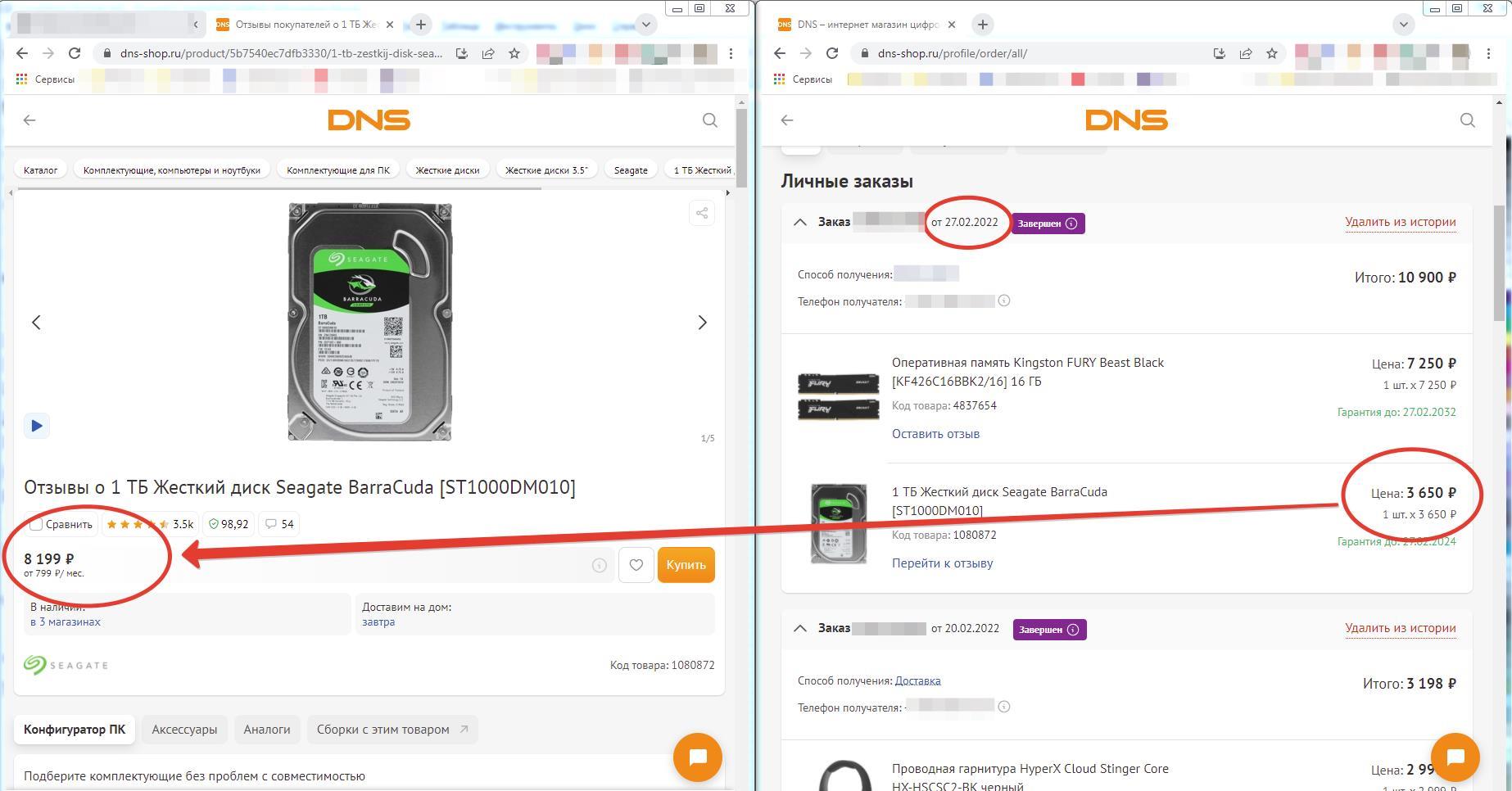Show the next product photo
This screenshot has height=791, width=1512.
pos(702,323)
